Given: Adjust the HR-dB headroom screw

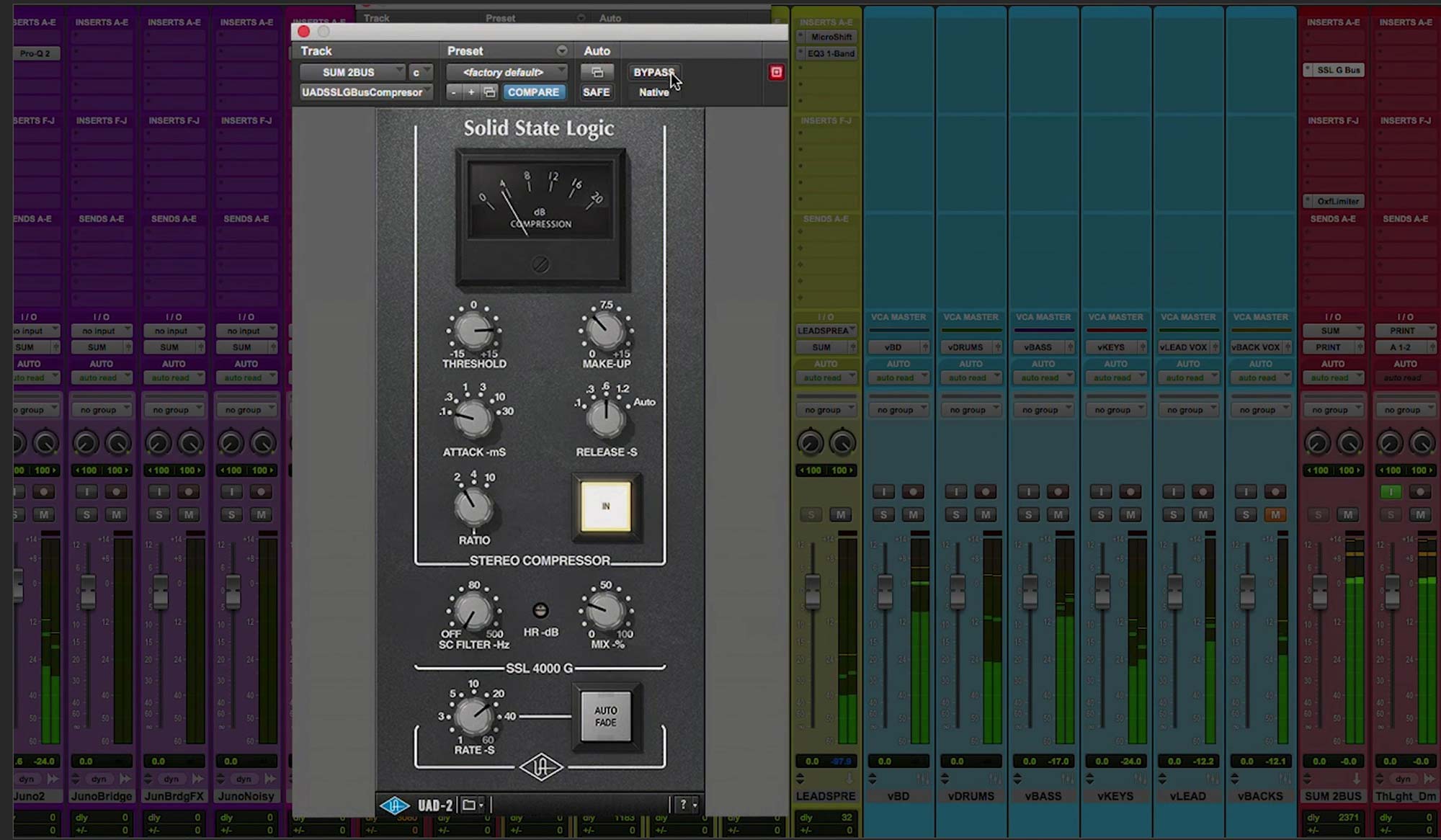Looking at the screenshot, I should [540, 611].
